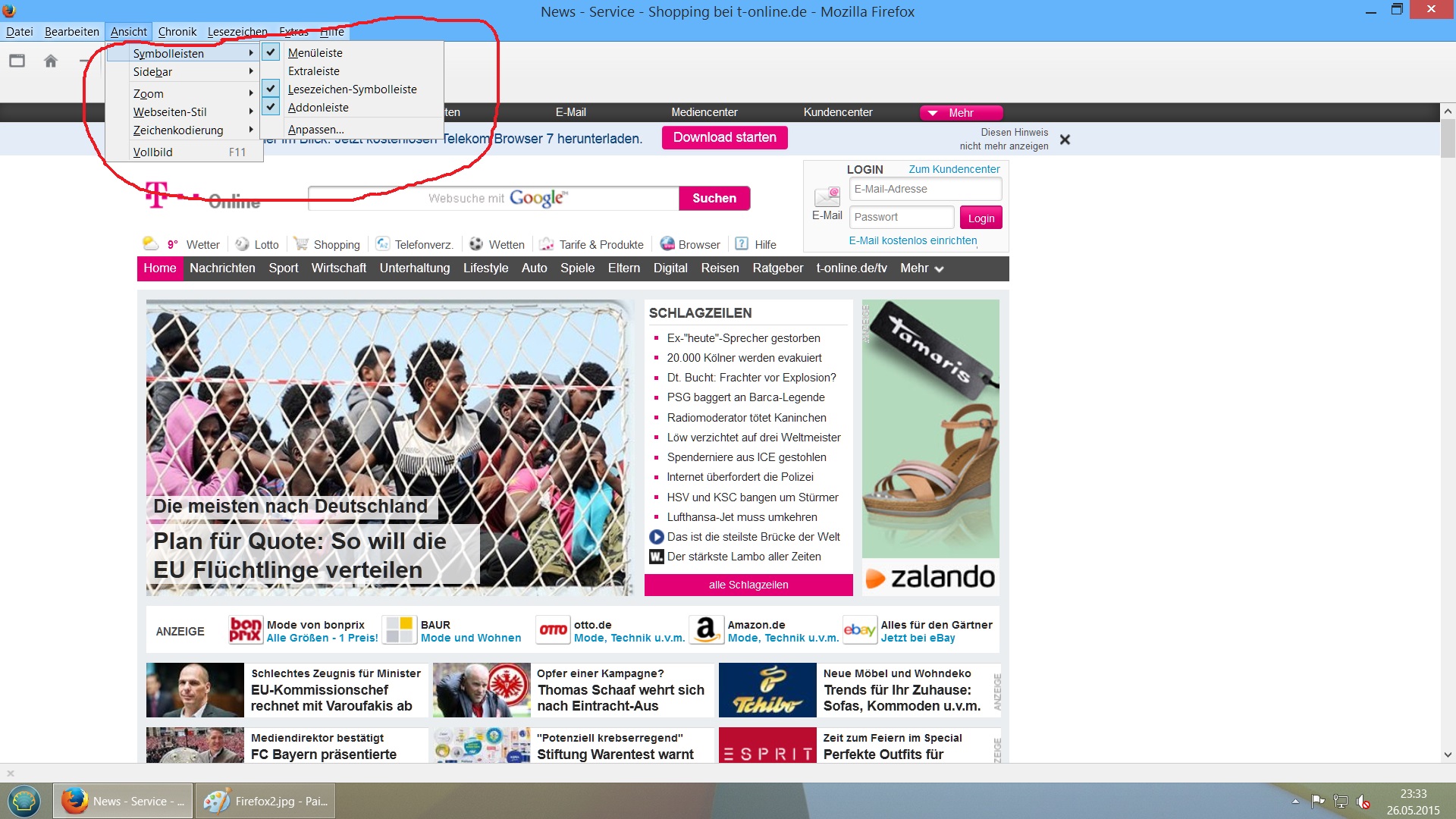Uncheck the Menüleiste checkbox
This screenshot has width=1456, height=819.
[271, 52]
